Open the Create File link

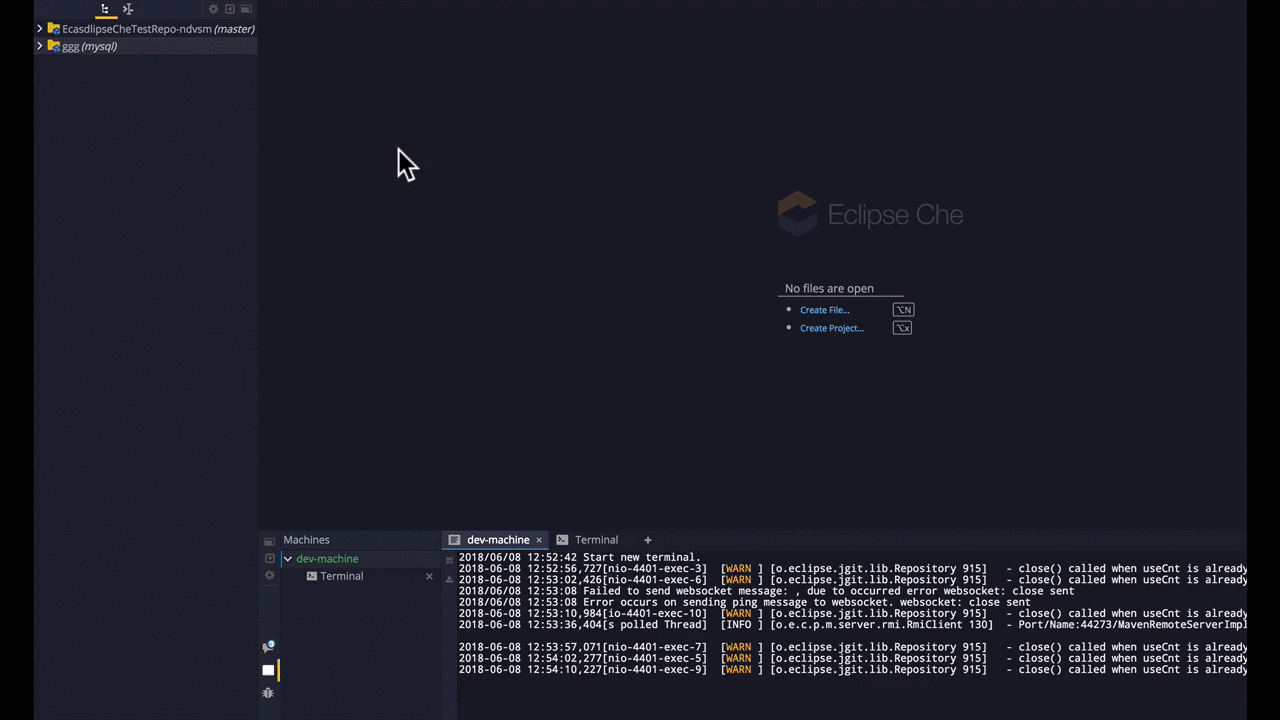pos(824,310)
